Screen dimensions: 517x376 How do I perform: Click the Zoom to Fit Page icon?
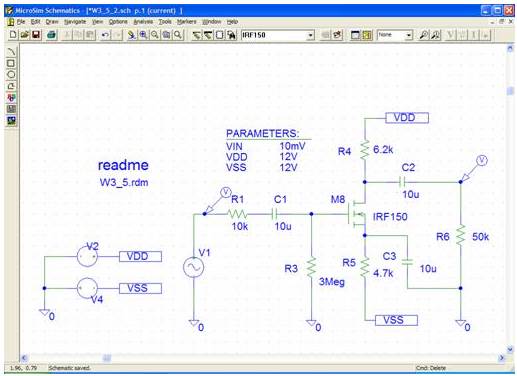coord(178,35)
